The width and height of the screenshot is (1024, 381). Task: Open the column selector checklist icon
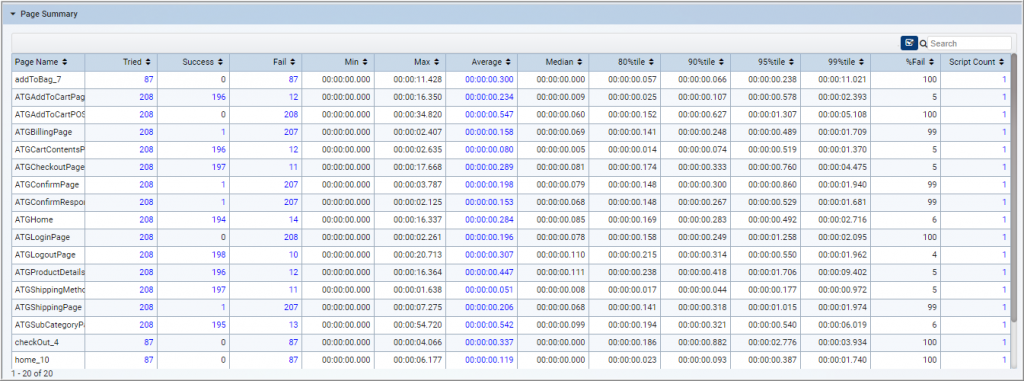[908, 43]
